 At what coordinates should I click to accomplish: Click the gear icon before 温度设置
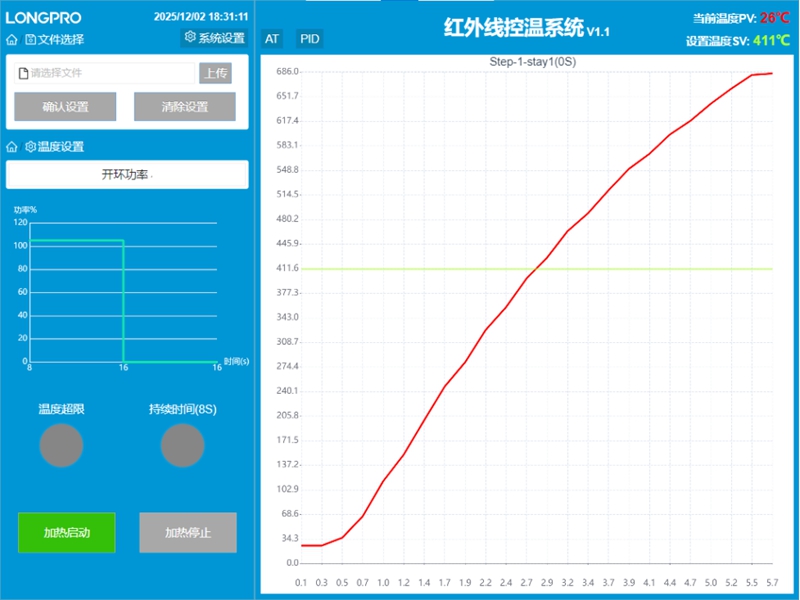point(31,146)
